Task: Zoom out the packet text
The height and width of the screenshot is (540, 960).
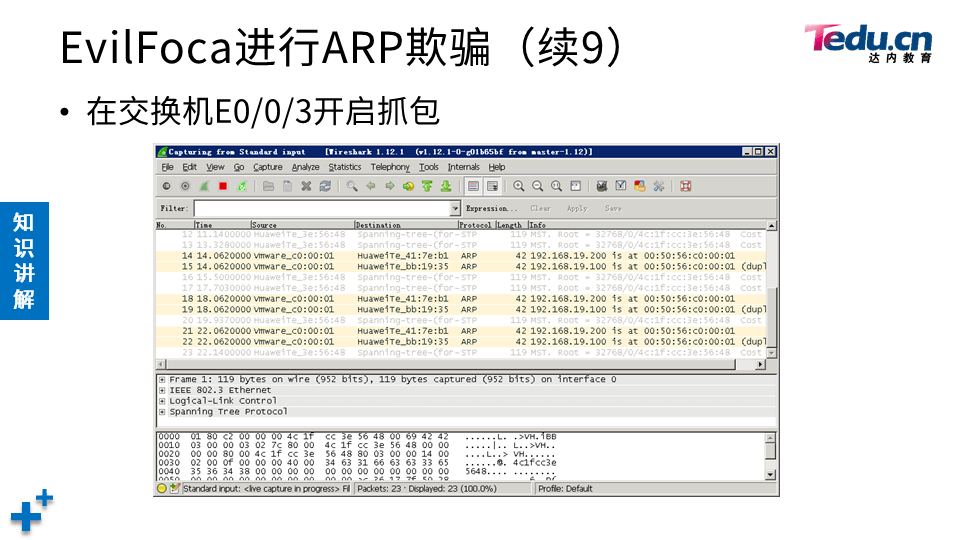Action: 538,186
